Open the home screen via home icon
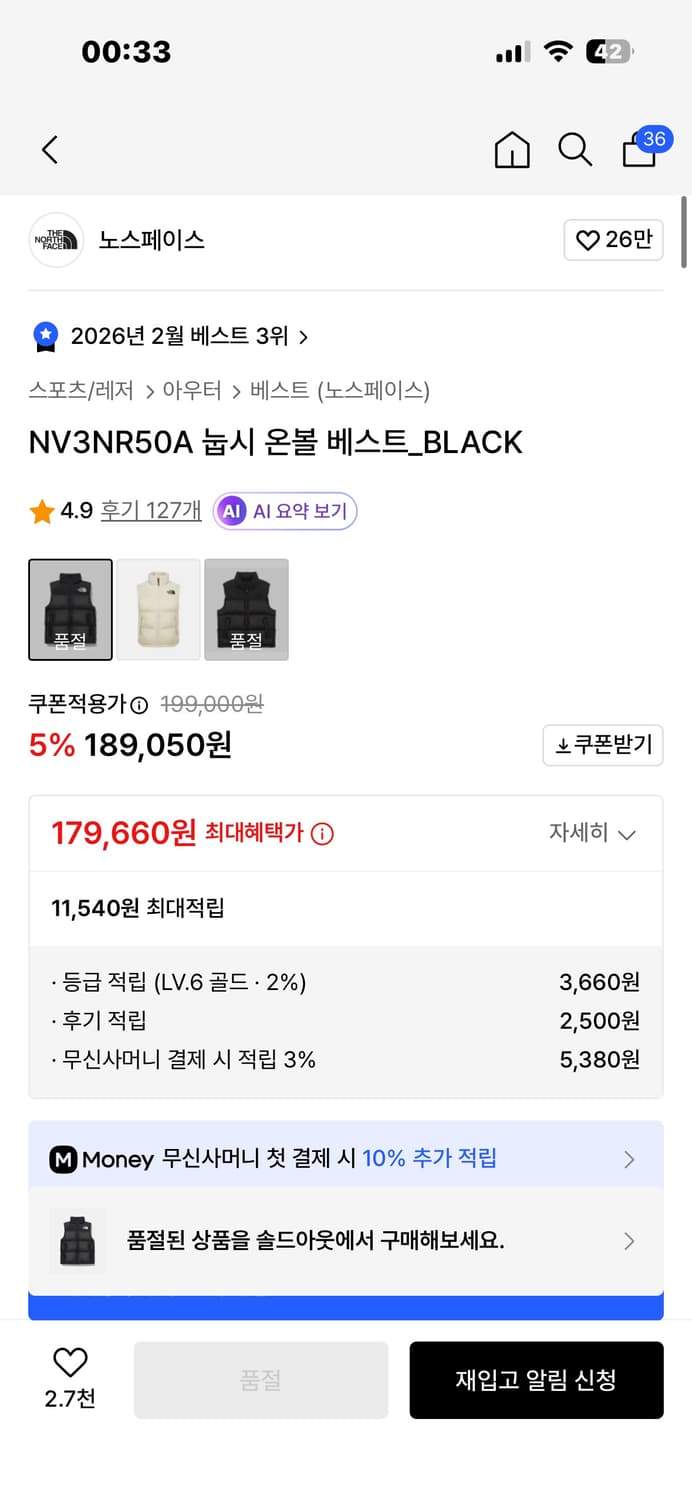 click(511, 149)
